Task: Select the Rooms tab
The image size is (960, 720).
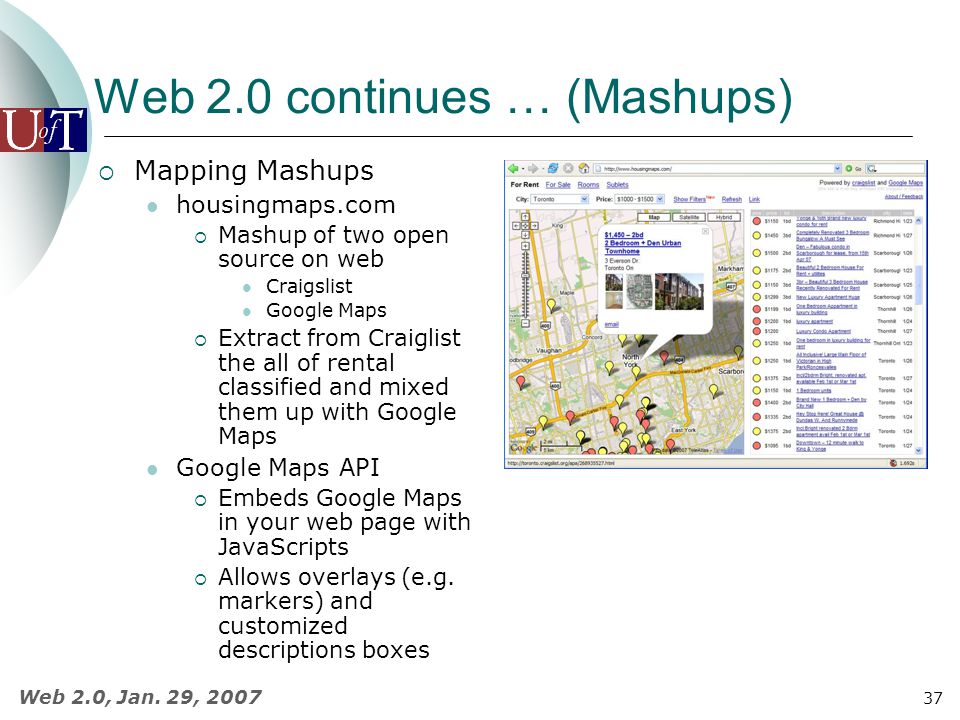Action: [588, 184]
